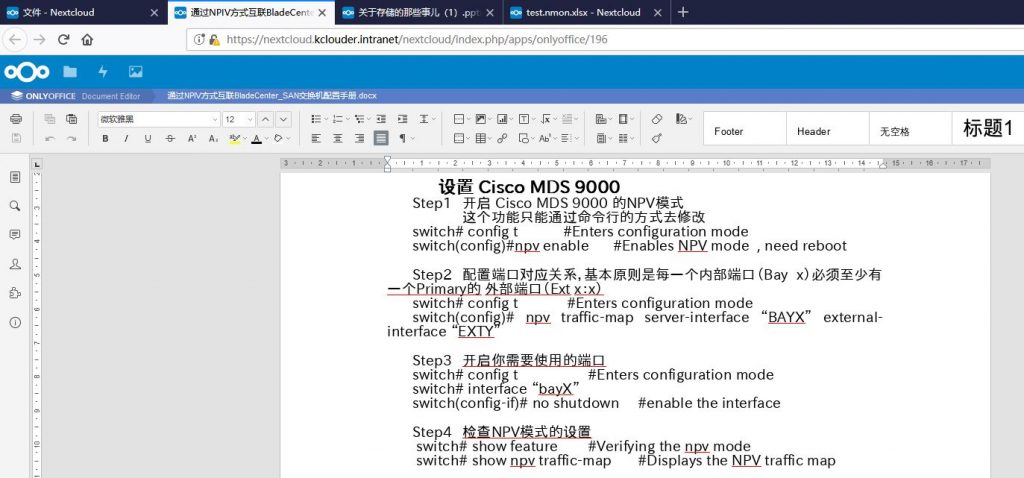Screen dimensions: 1024x478
Task: Undo the last action
Action: point(50,138)
